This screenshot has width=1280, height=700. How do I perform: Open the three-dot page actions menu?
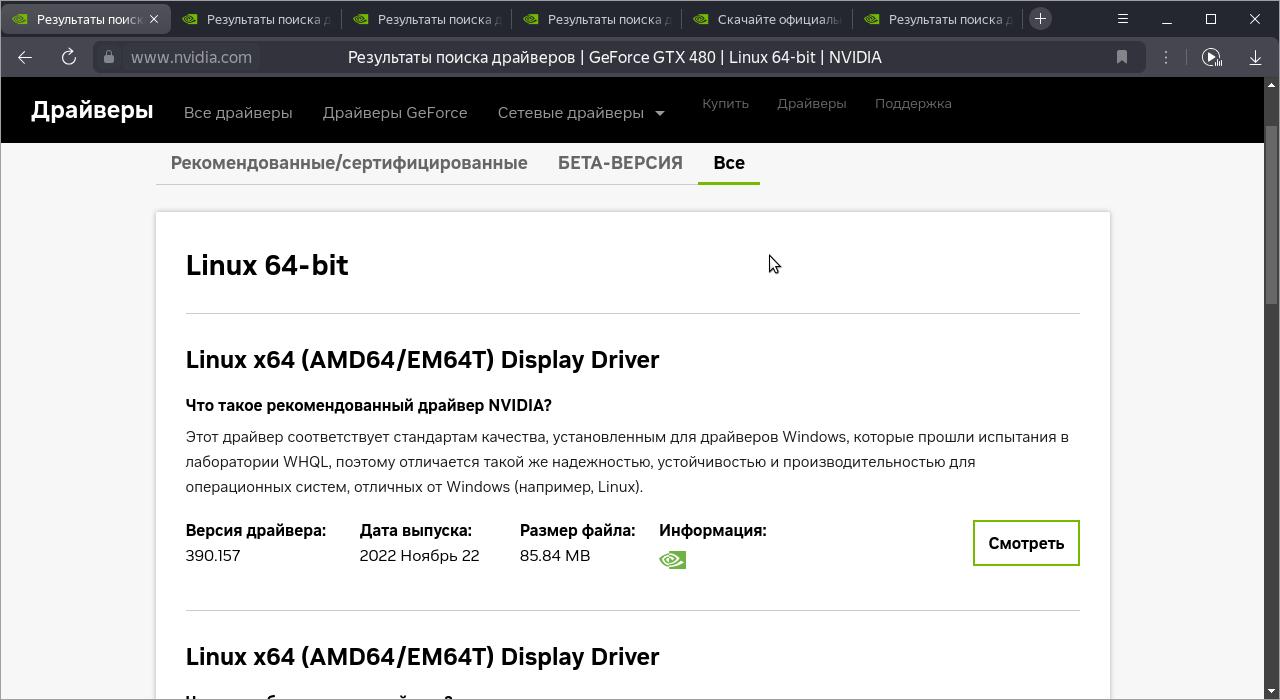[x=1166, y=57]
